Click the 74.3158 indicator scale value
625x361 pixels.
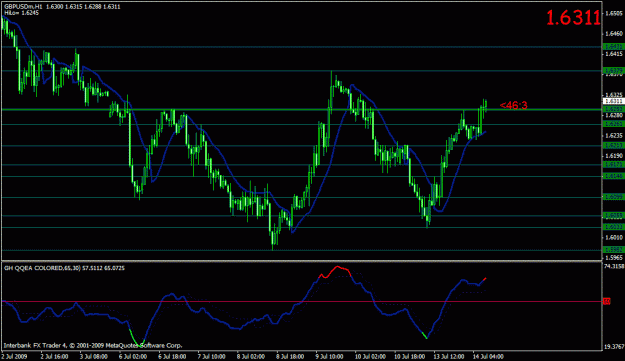pos(614,266)
